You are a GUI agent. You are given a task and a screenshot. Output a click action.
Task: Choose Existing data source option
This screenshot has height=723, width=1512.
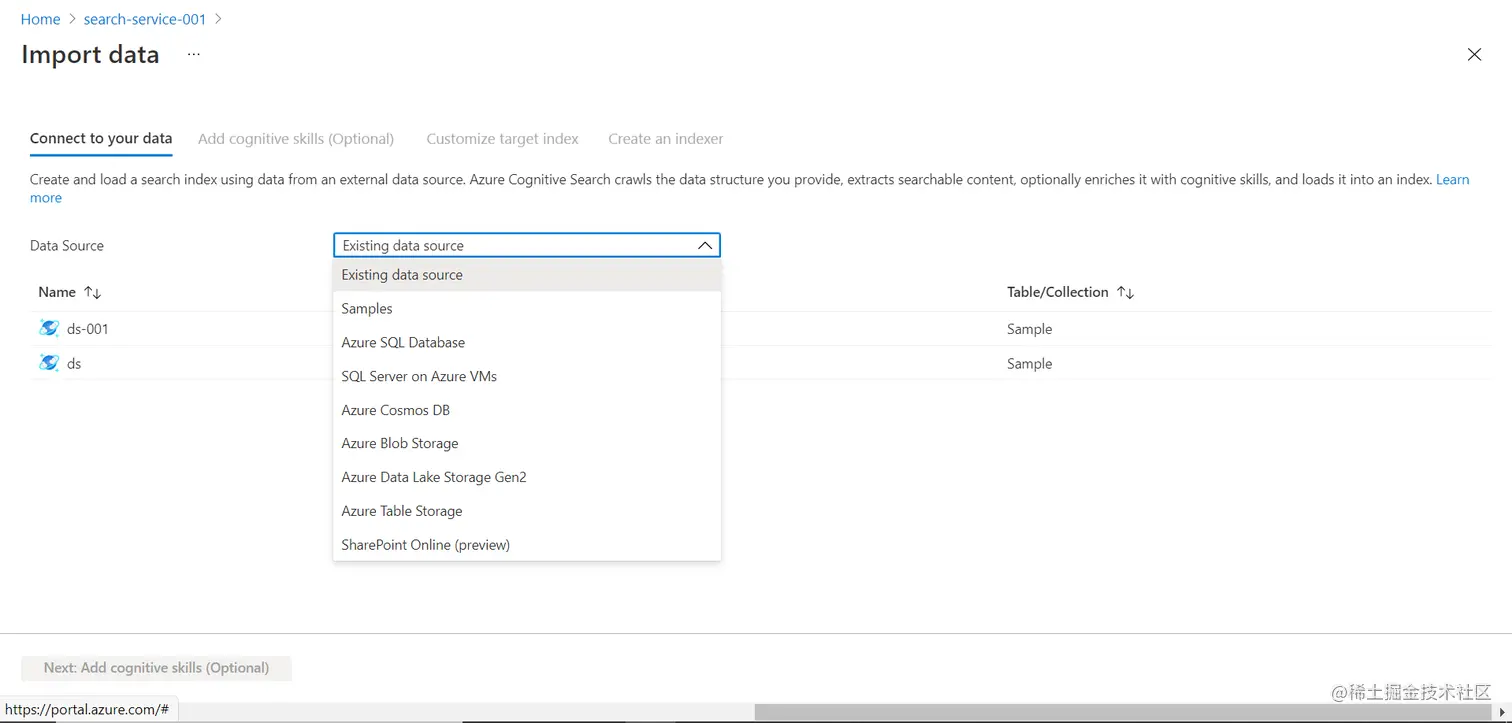527,275
